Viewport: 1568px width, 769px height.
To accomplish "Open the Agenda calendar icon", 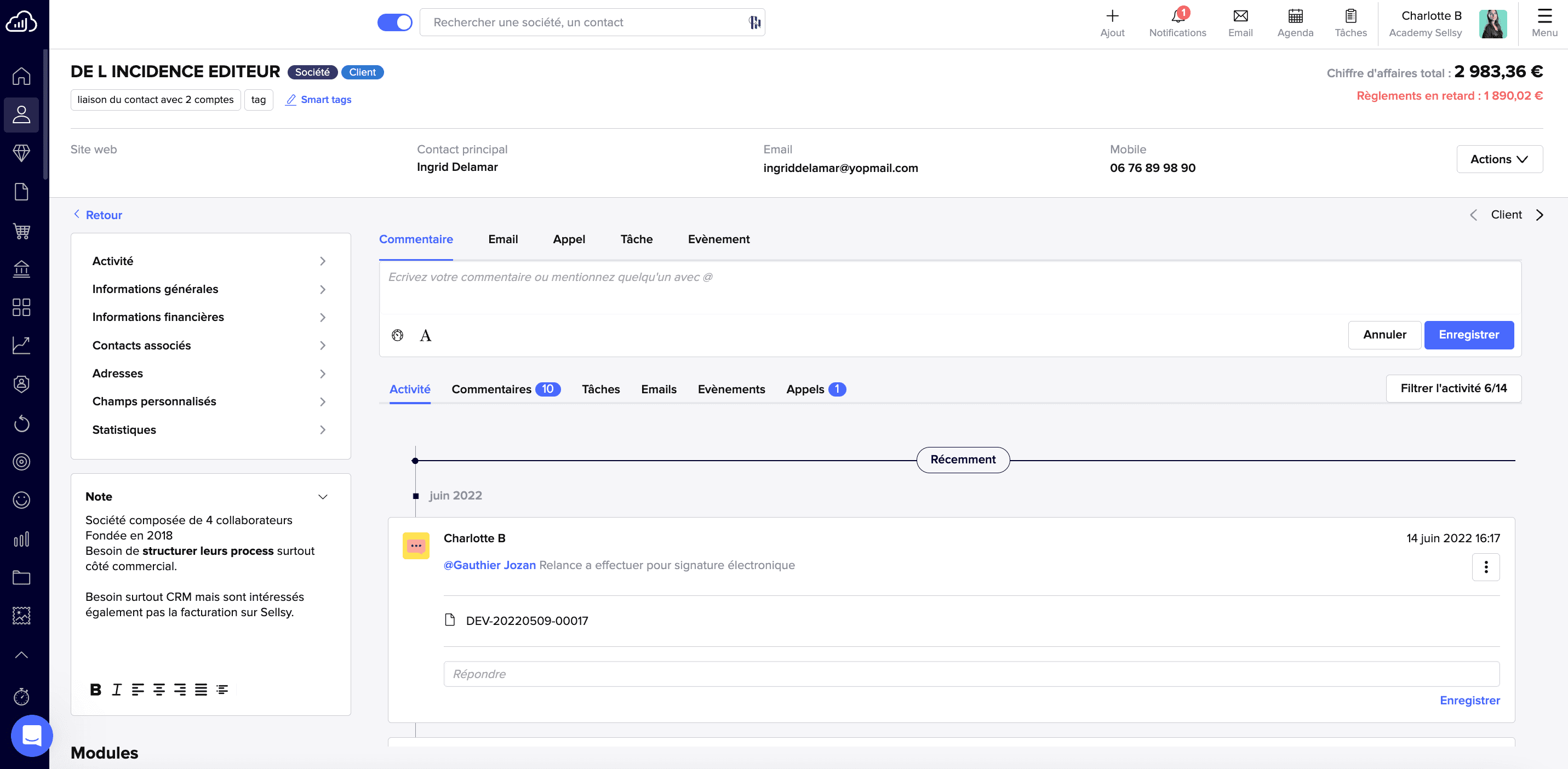I will pos(1295,16).
